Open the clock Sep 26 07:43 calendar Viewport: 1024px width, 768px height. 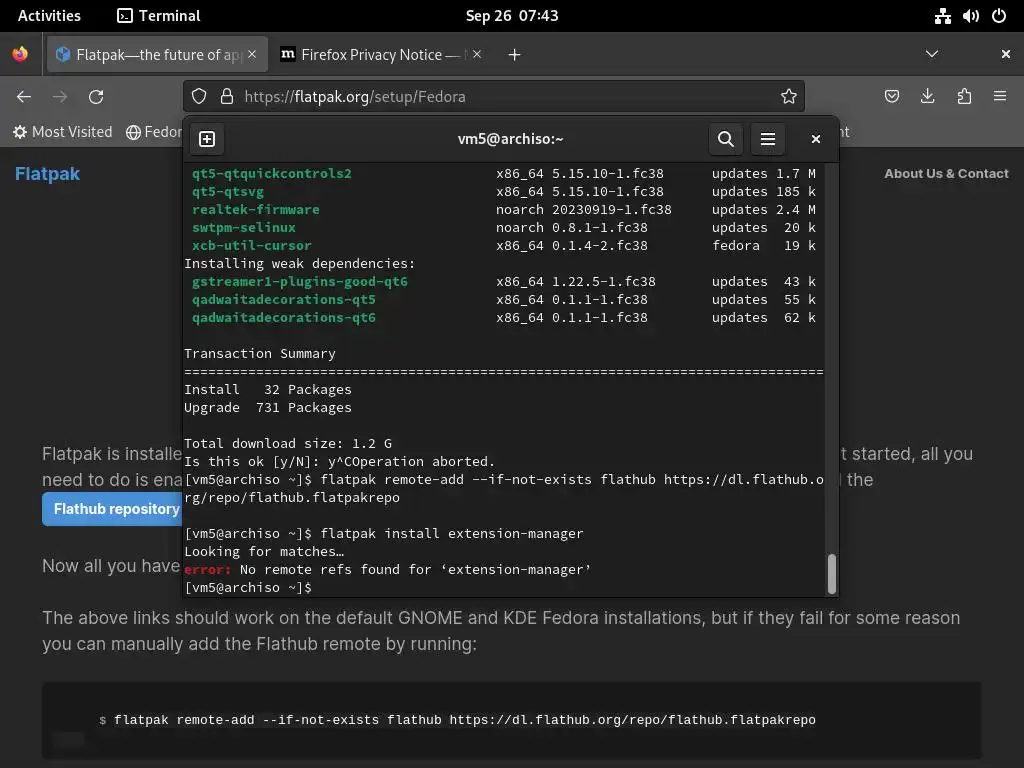tap(512, 16)
